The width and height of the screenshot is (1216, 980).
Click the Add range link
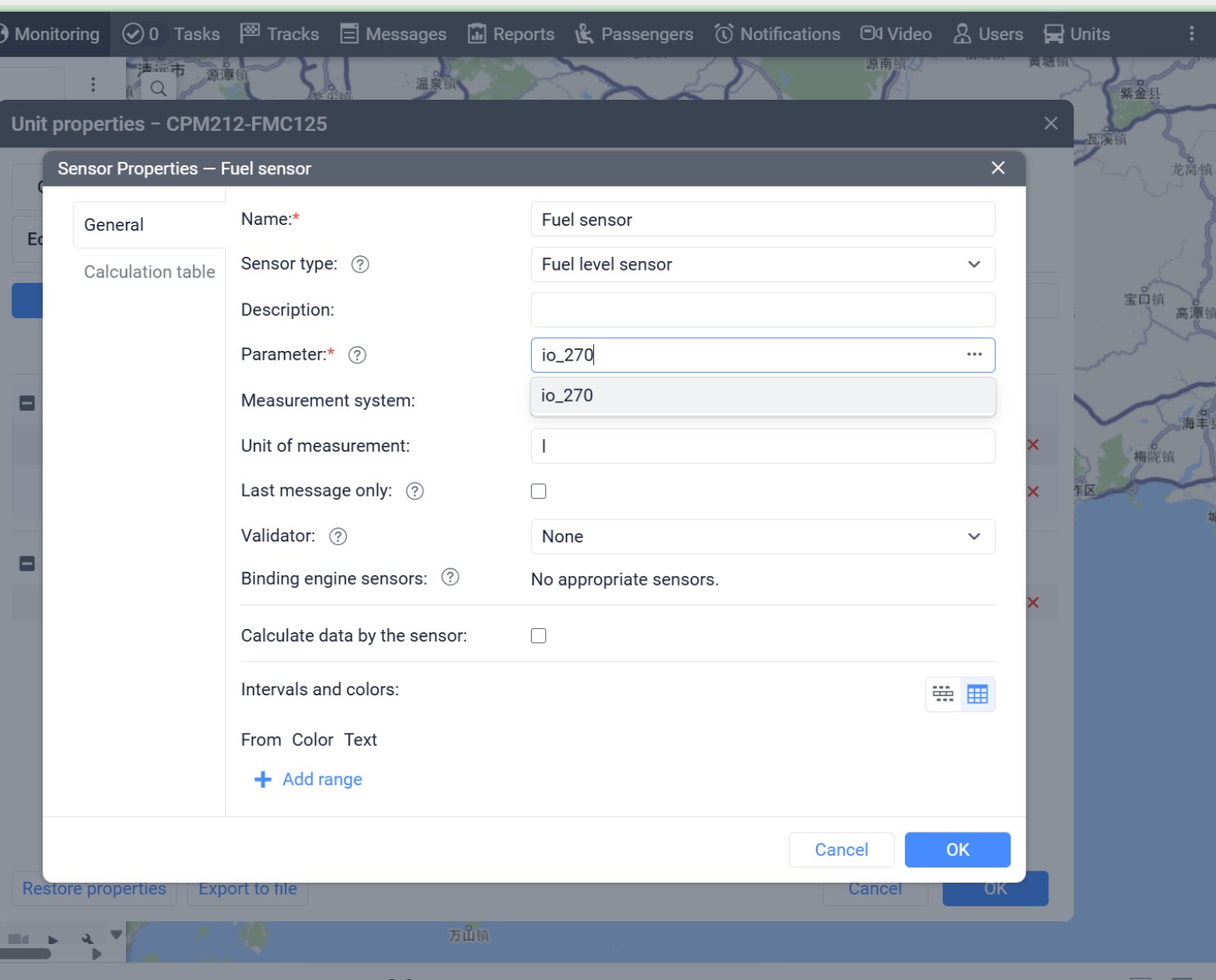tap(322, 780)
